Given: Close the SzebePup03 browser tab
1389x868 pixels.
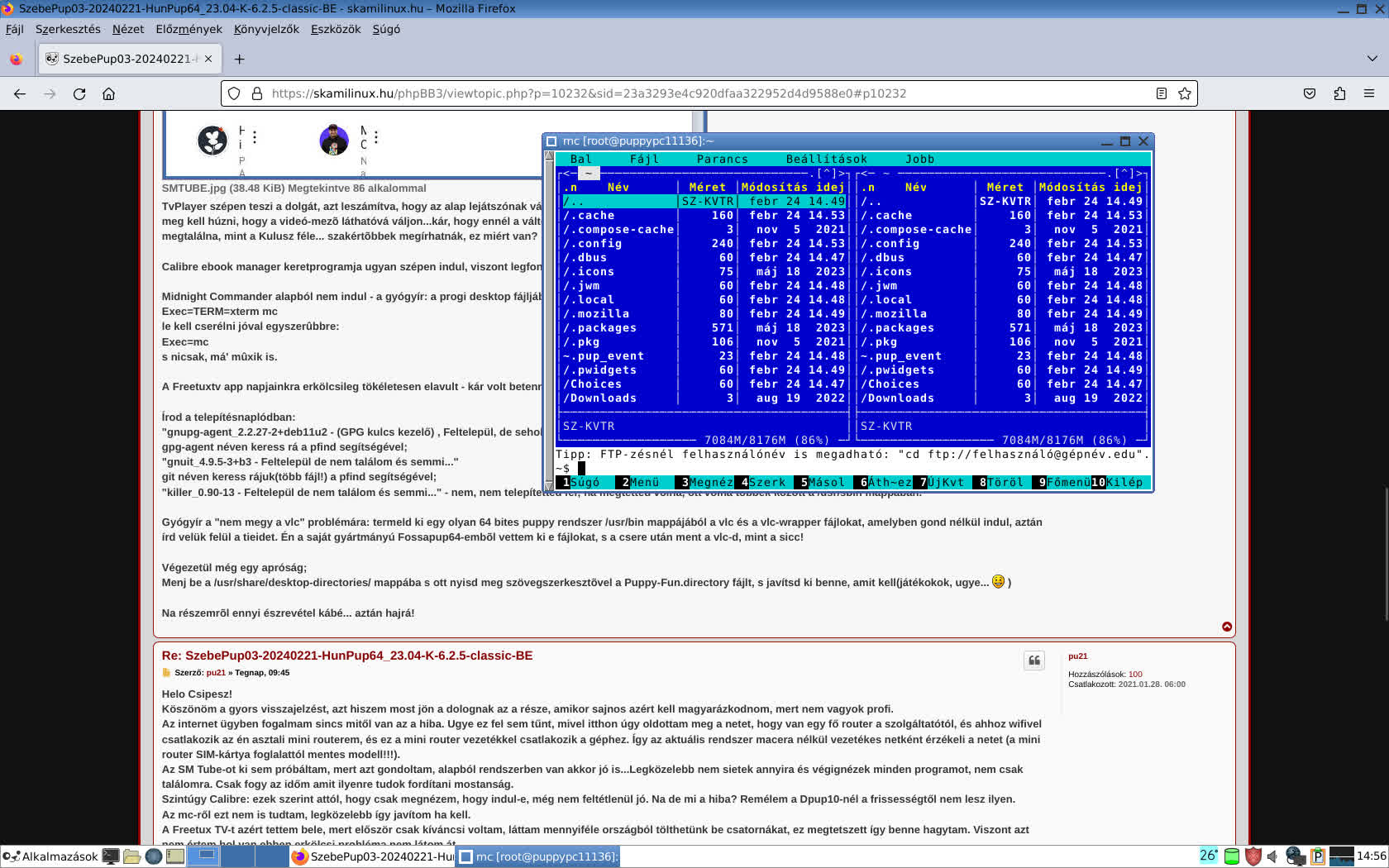Looking at the screenshot, I should [x=208, y=59].
